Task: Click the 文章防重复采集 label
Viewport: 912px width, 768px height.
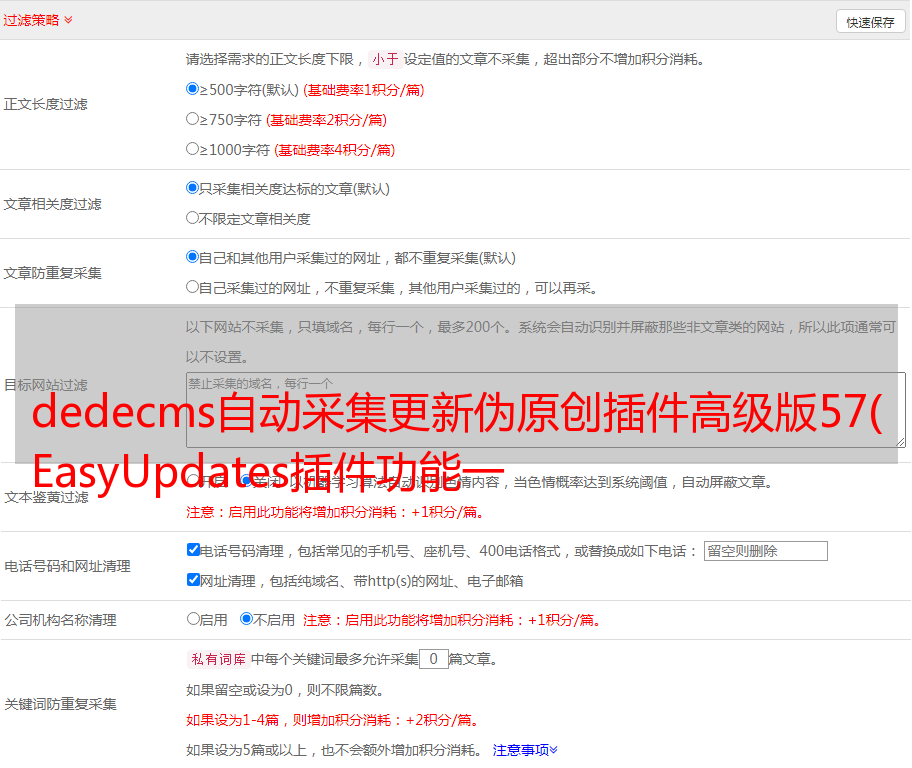Action: coord(52,273)
